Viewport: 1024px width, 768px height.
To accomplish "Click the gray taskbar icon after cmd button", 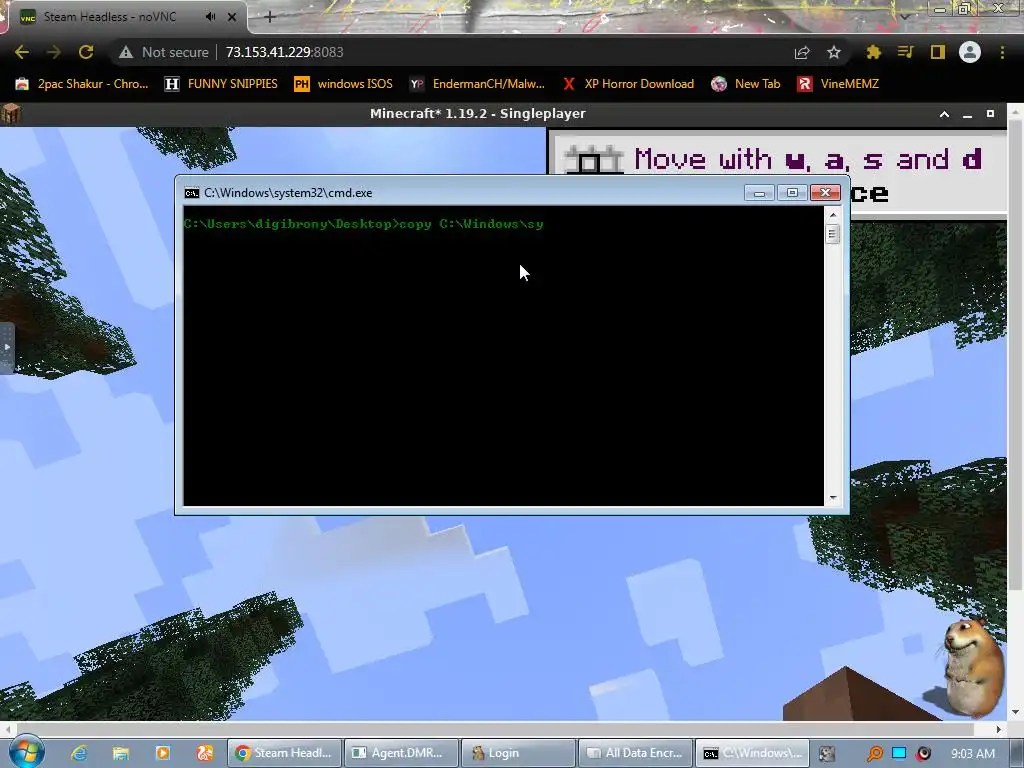I will point(827,754).
